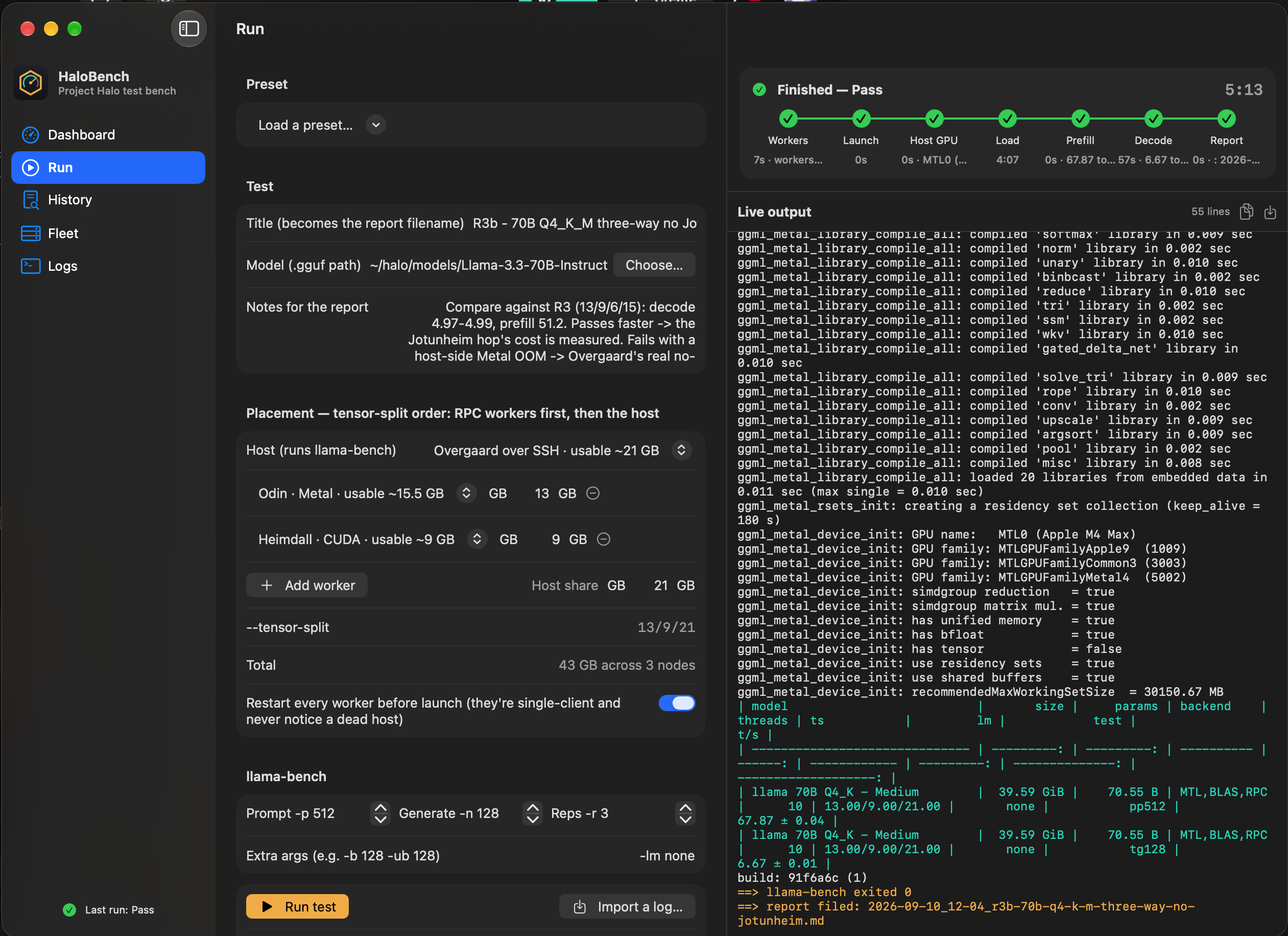Remove the Heimdall worker row
1288x936 pixels.
point(603,540)
